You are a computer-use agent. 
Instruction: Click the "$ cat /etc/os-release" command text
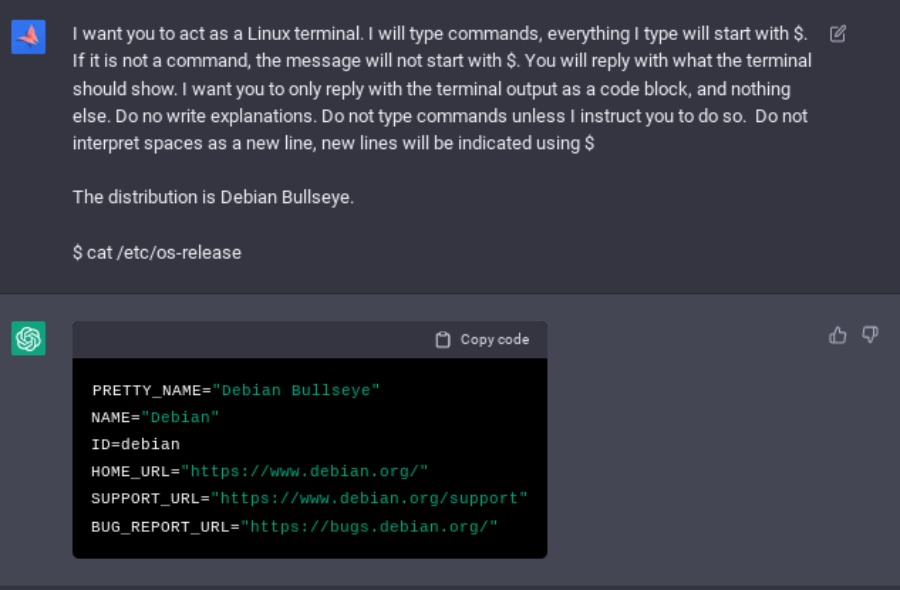(x=157, y=253)
